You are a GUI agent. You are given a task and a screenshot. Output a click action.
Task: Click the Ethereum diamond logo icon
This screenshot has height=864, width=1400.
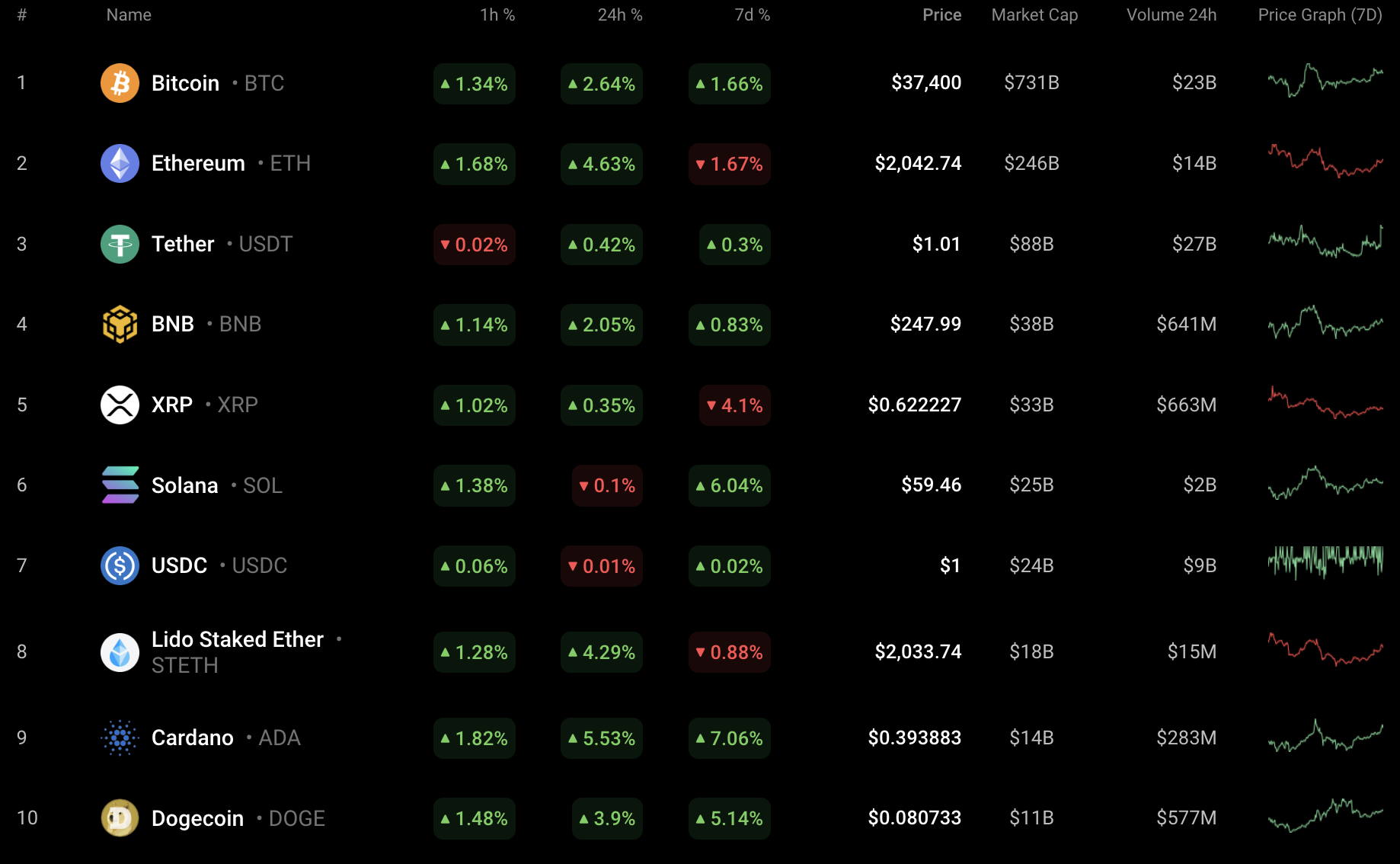pyautogui.click(x=120, y=163)
